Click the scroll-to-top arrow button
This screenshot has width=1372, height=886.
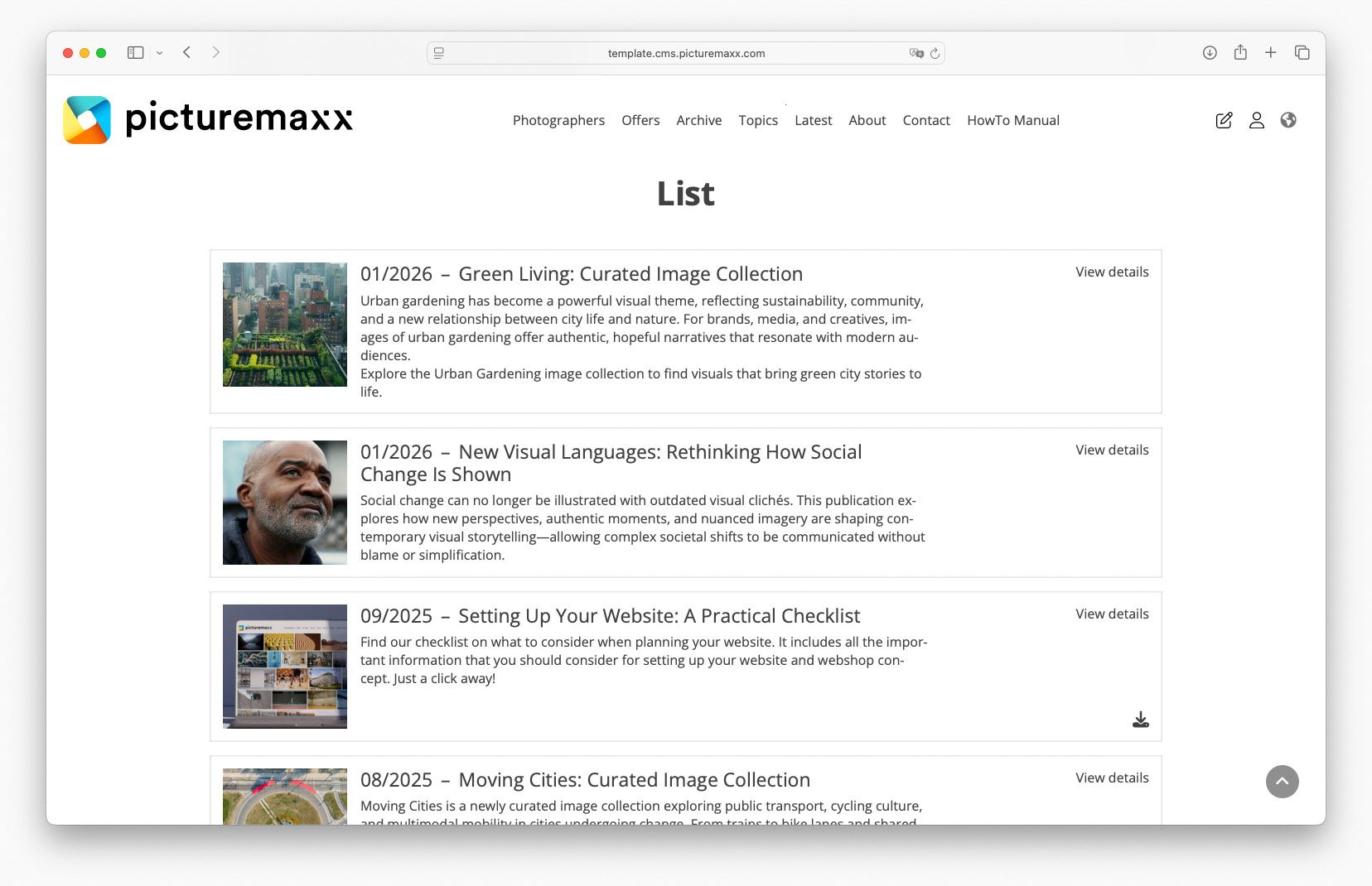click(1283, 781)
